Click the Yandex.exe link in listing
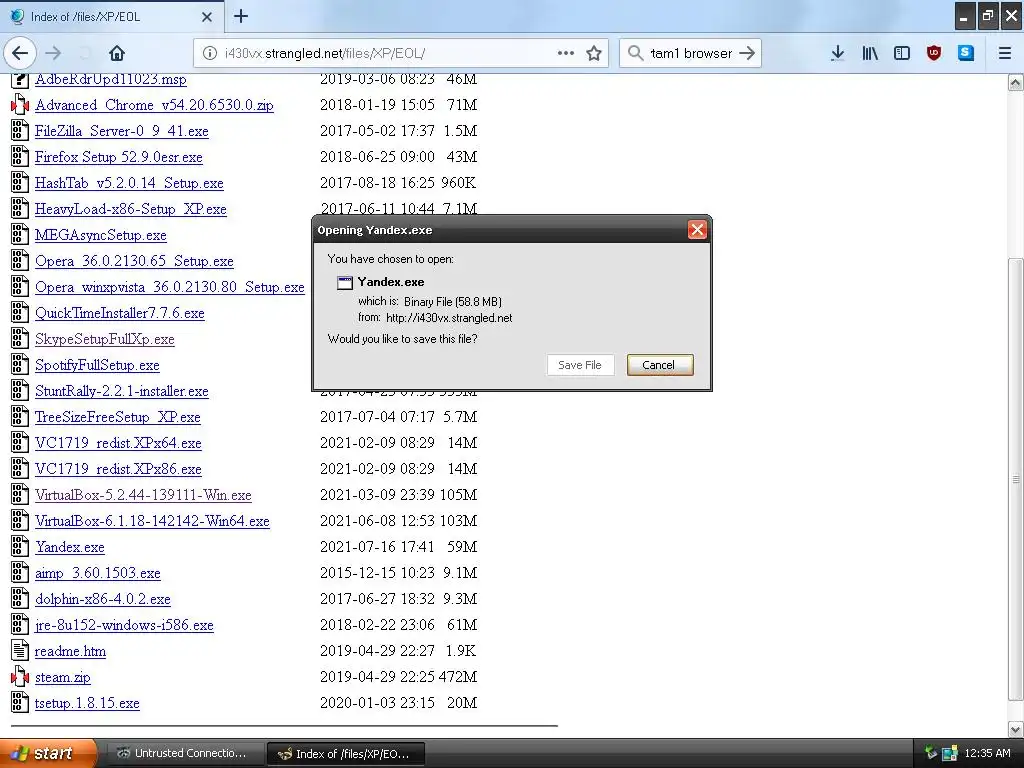 70,547
